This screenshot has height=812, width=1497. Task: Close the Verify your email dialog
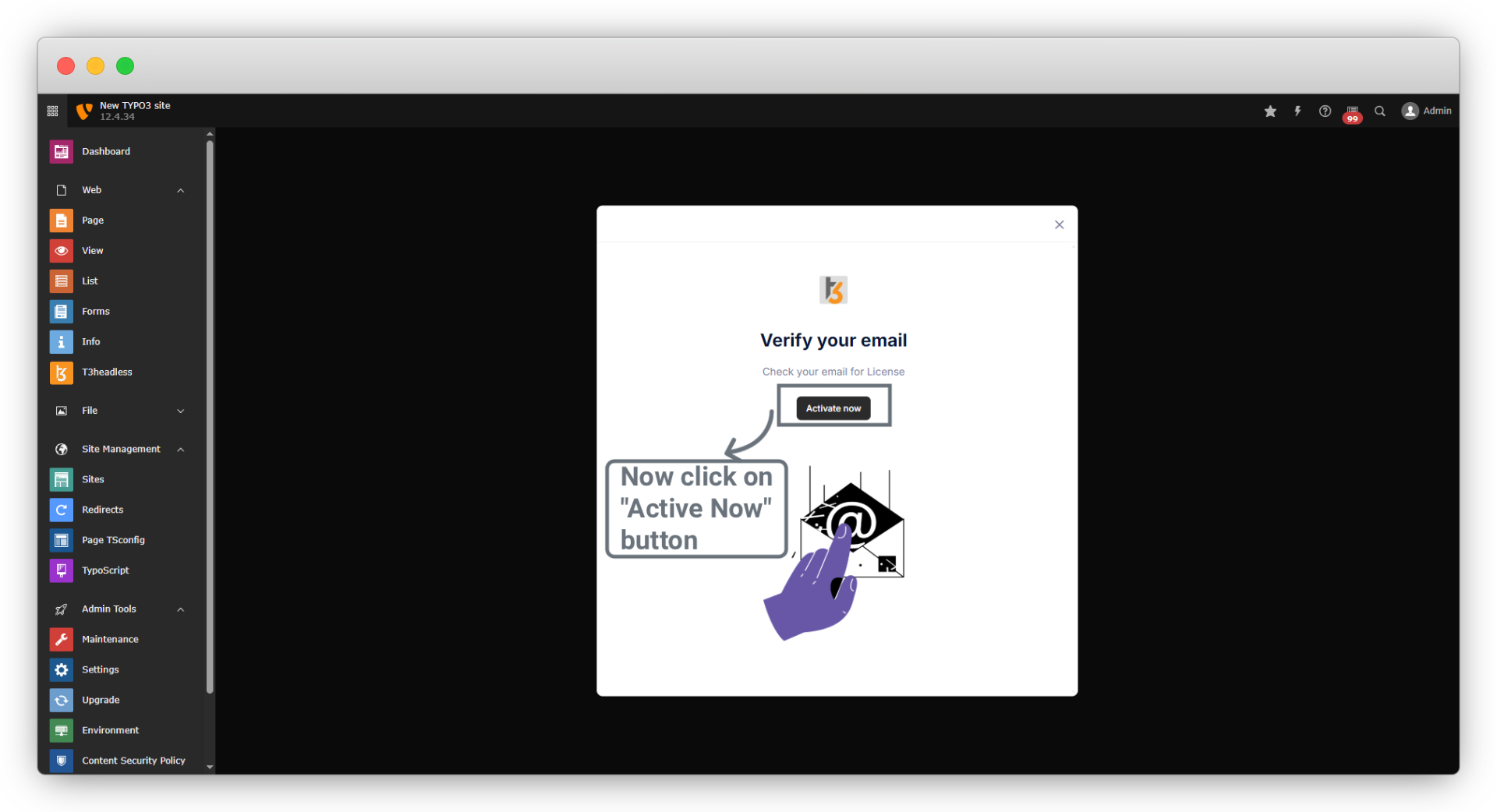click(x=1059, y=225)
